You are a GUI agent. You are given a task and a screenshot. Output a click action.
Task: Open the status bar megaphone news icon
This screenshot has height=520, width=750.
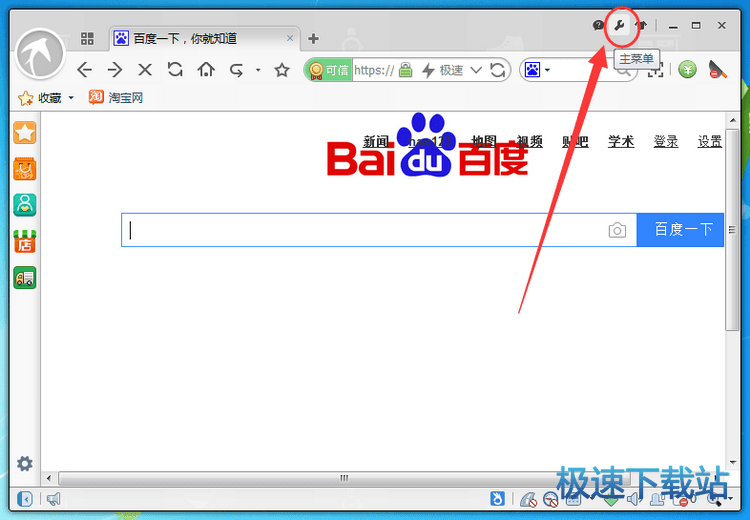tap(54, 499)
